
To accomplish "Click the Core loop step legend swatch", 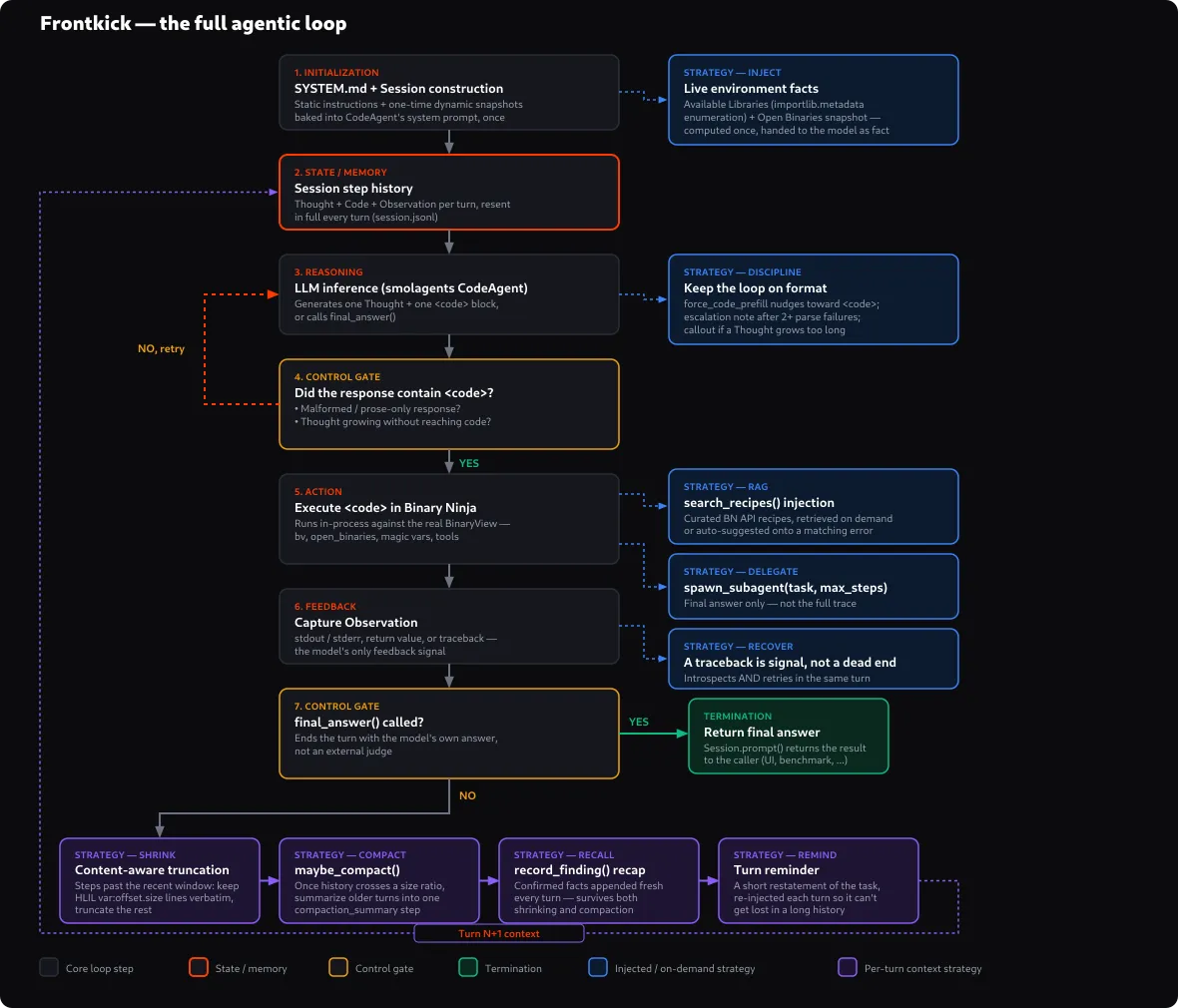I will click(49, 967).
